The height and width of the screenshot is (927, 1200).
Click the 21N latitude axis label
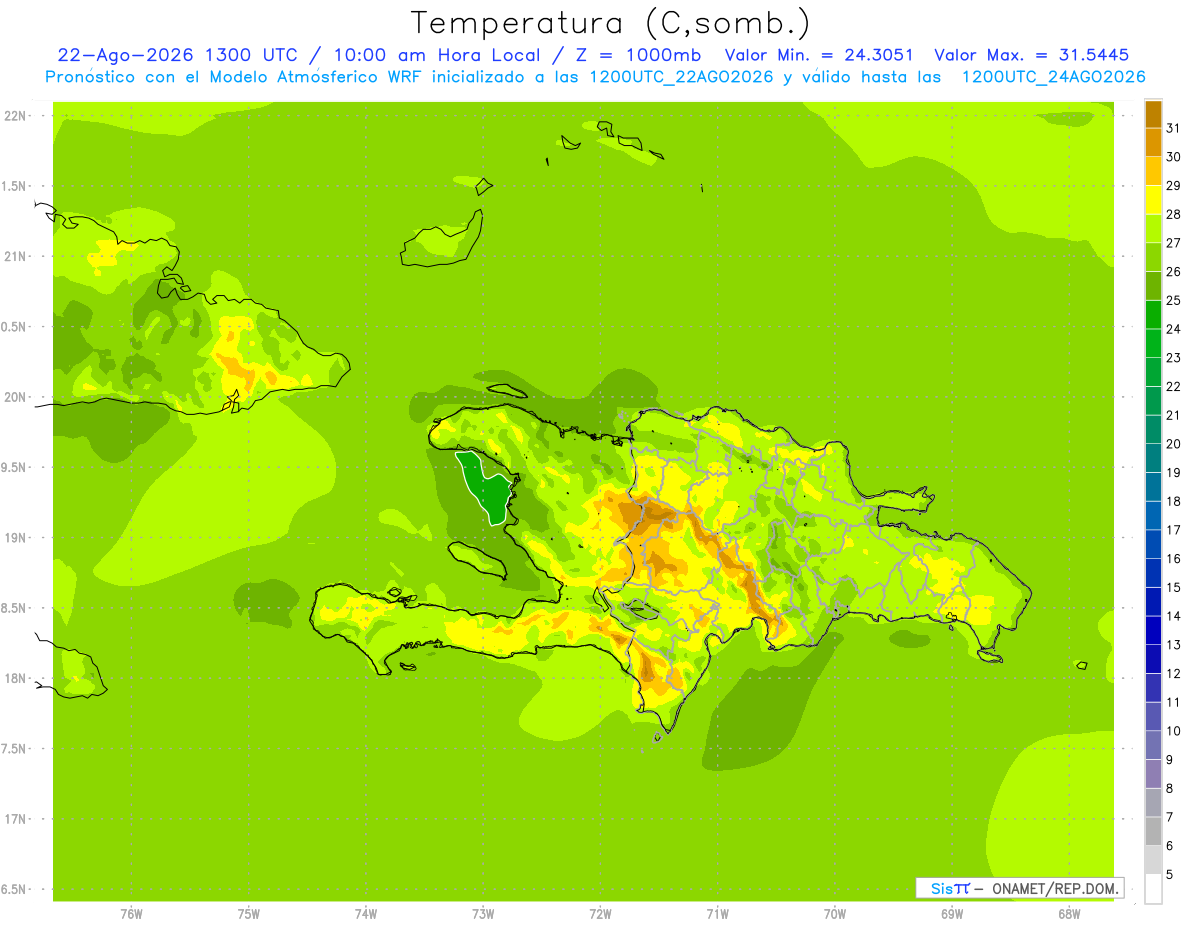point(14,256)
